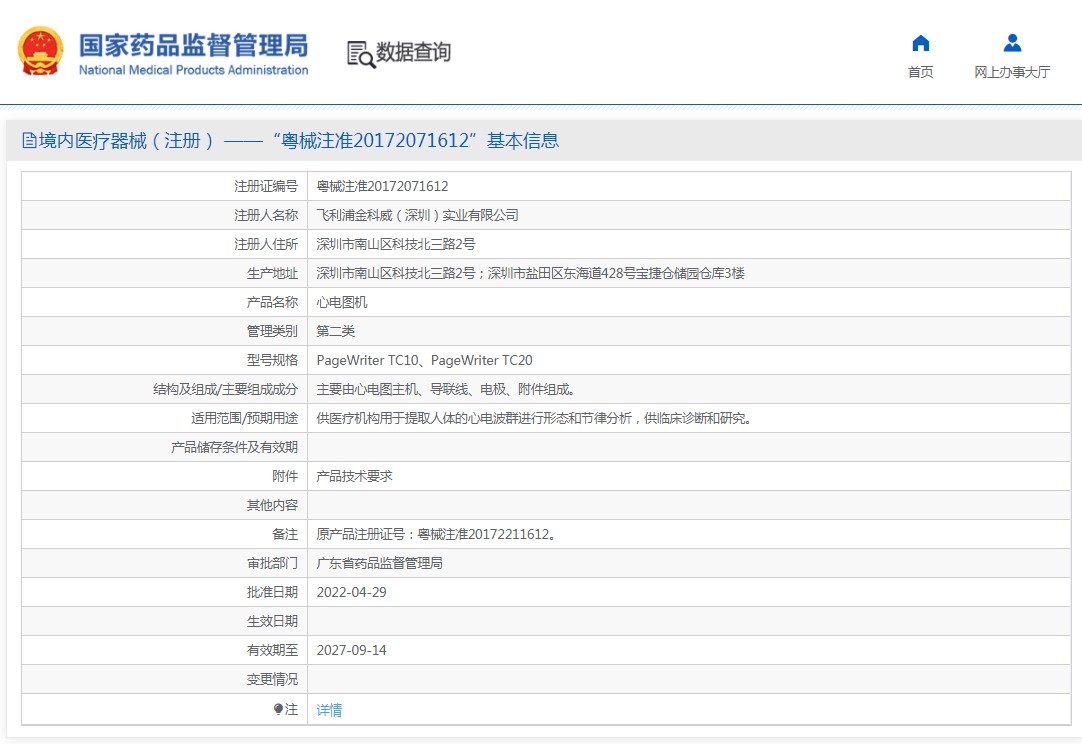This screenshot has height=744, width=1082.
Task: Click the 其他内容 row label
Action: coord(273,505)
